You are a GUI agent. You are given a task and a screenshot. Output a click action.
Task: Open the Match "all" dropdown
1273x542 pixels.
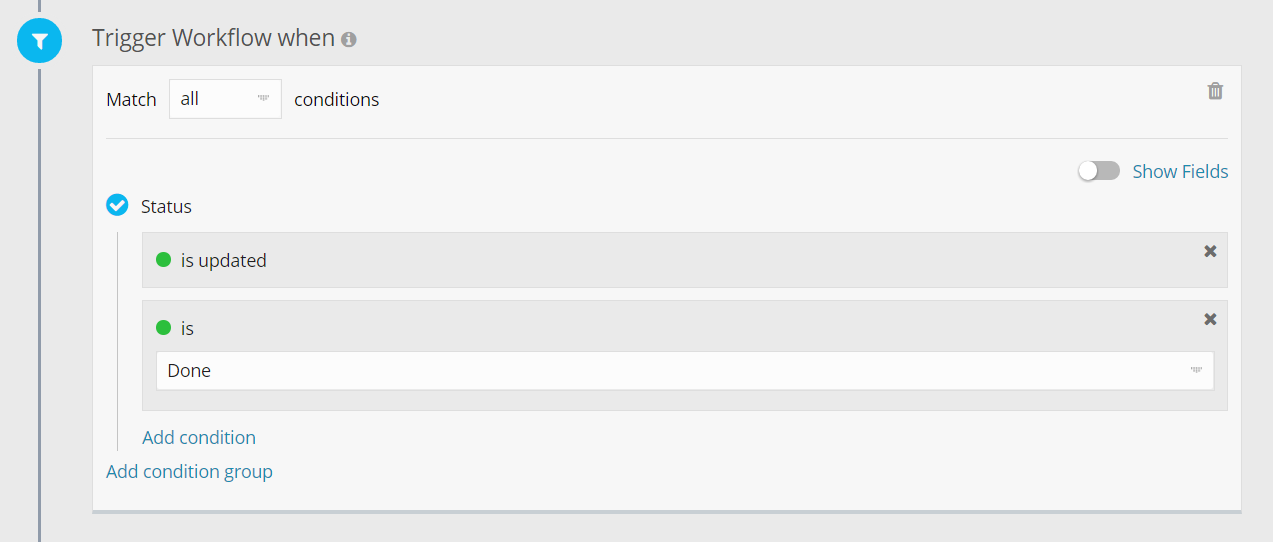225,99
